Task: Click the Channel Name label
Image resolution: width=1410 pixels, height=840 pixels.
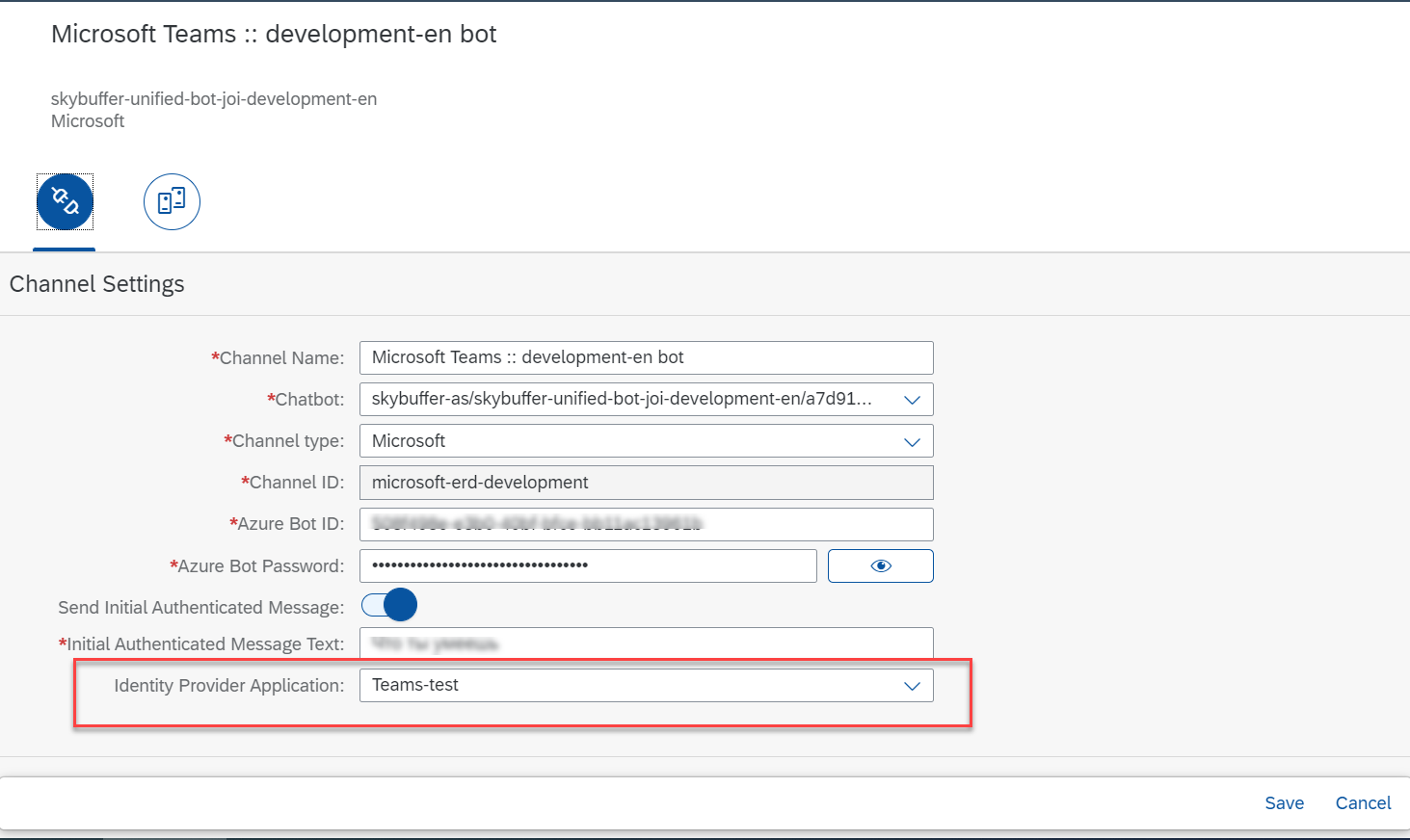Action: [278, 358]
